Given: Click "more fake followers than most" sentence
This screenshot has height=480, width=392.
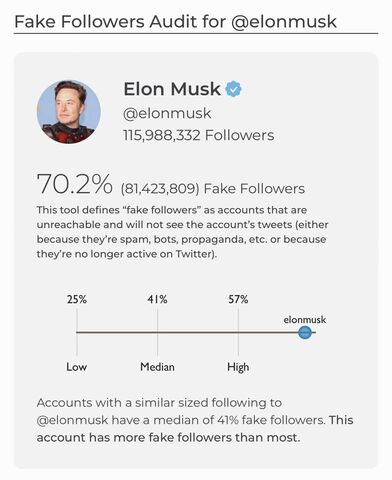Looking at the screenshot, I should [x=168, y=437].
